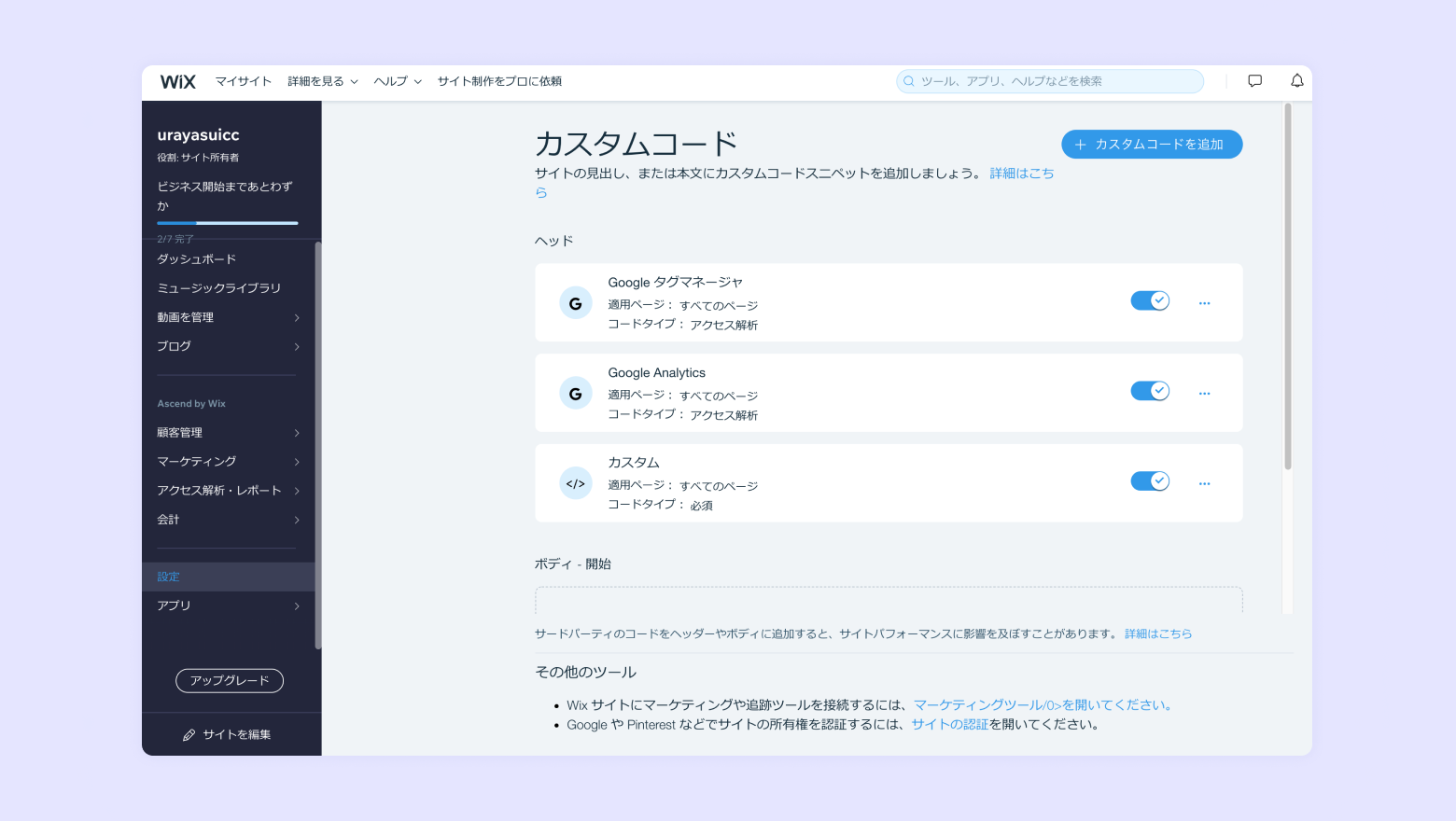Open 詳細はこちら link about site performance
This screenshot has width=1456, height=821.
[1158, 633]
